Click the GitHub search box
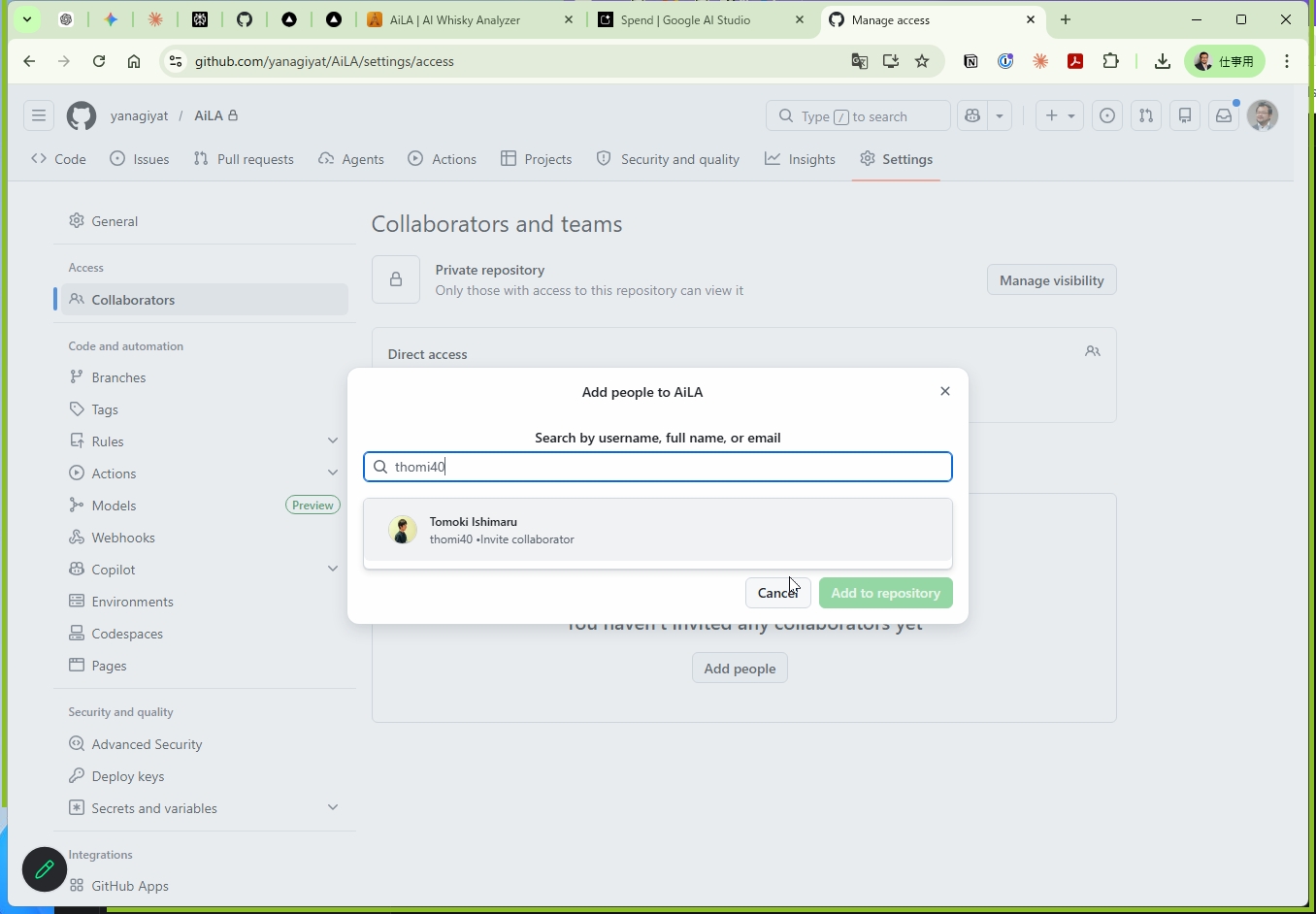The image size is (1316, 914). (x=858, y=116)
